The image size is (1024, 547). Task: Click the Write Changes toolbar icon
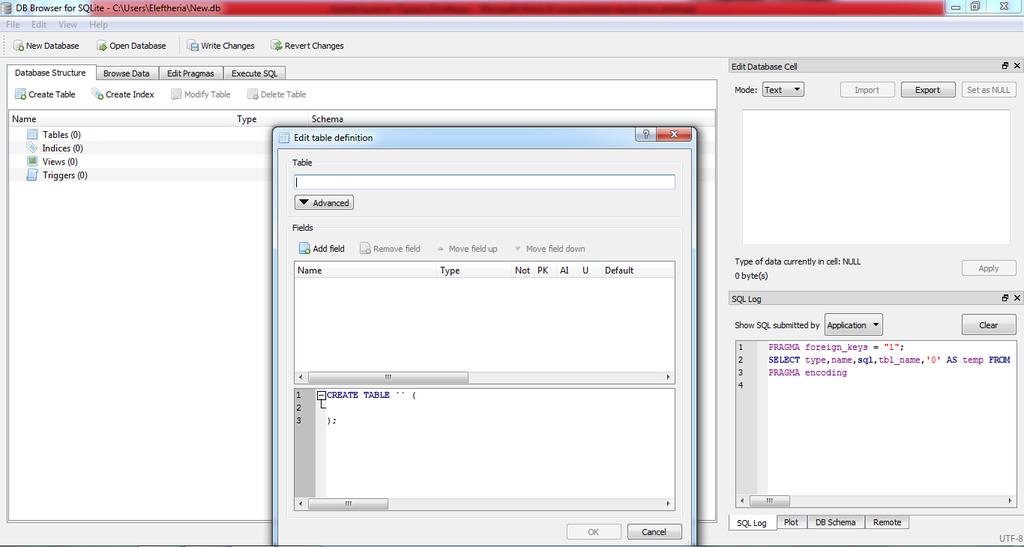click(193, 46)
